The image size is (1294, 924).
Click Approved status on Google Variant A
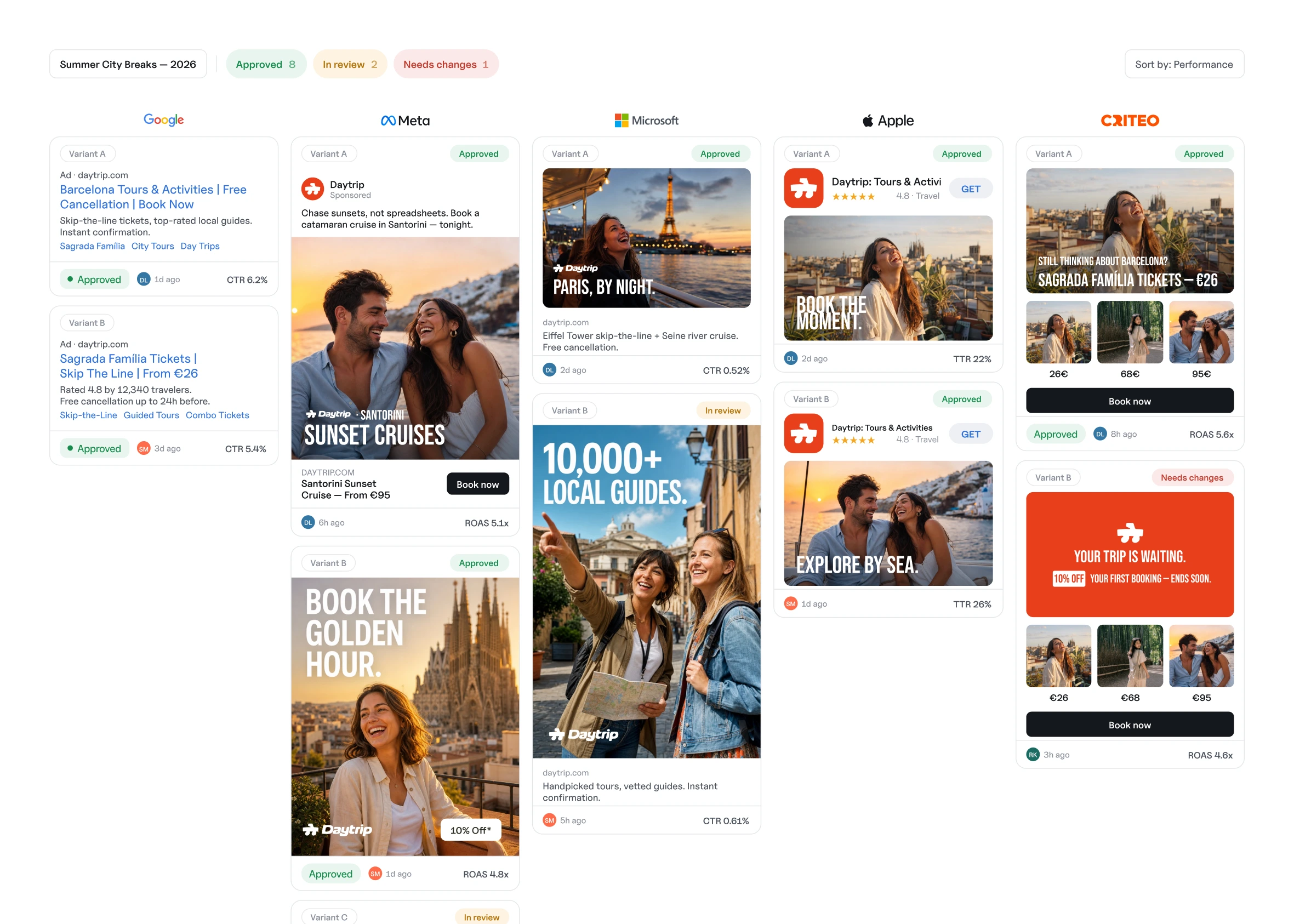tap(94, 280)
